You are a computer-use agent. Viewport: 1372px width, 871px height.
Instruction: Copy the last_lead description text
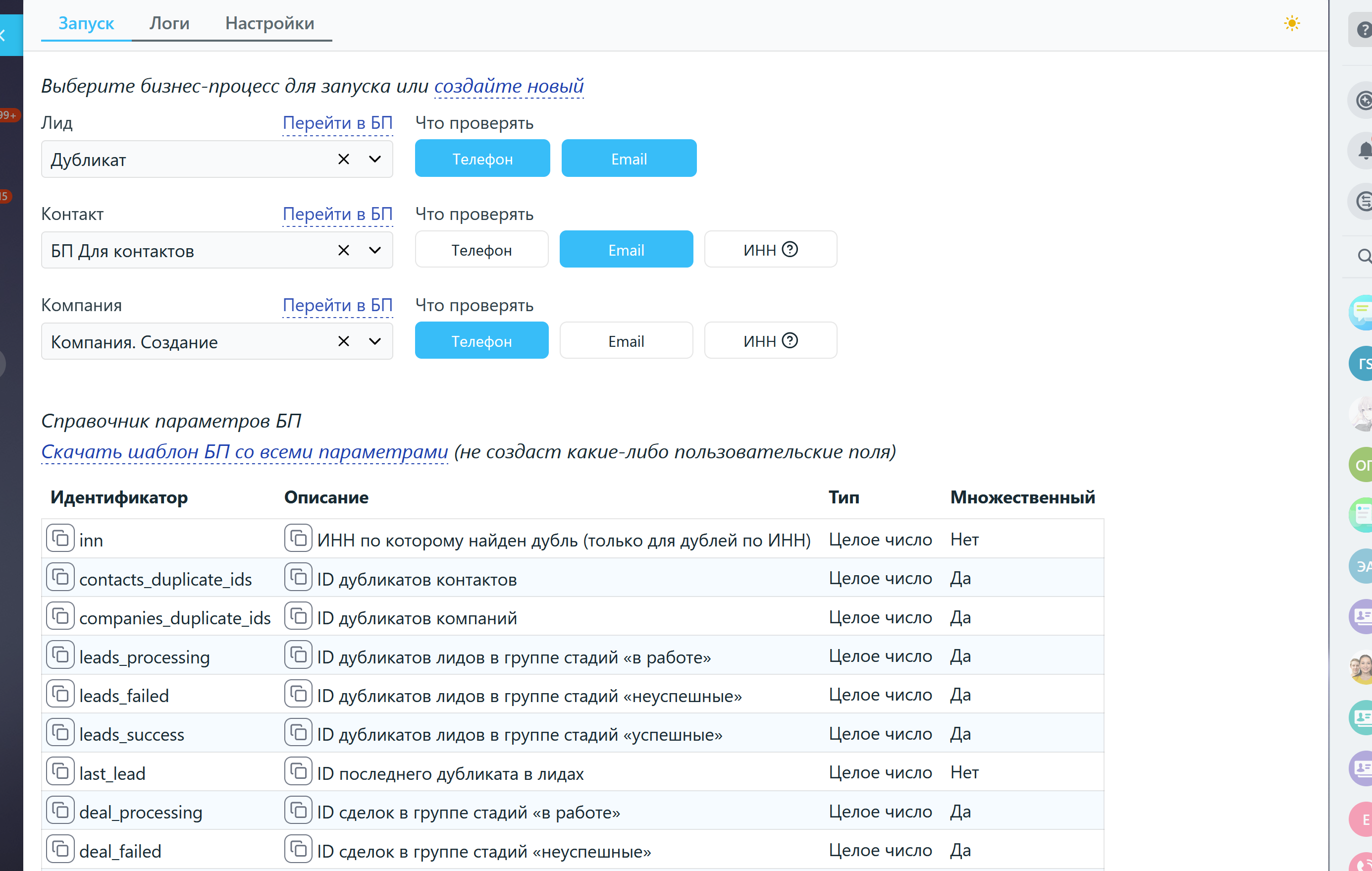click(298, 772)
